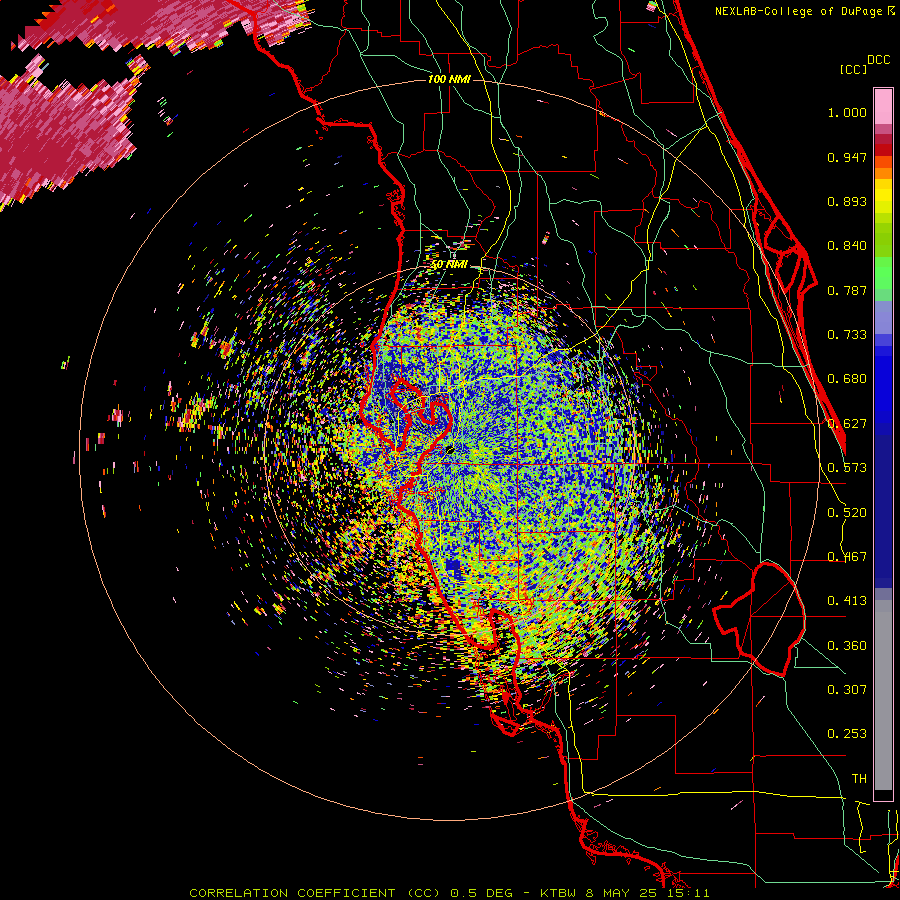Click the 0.787 scale value

pos(847,290)
